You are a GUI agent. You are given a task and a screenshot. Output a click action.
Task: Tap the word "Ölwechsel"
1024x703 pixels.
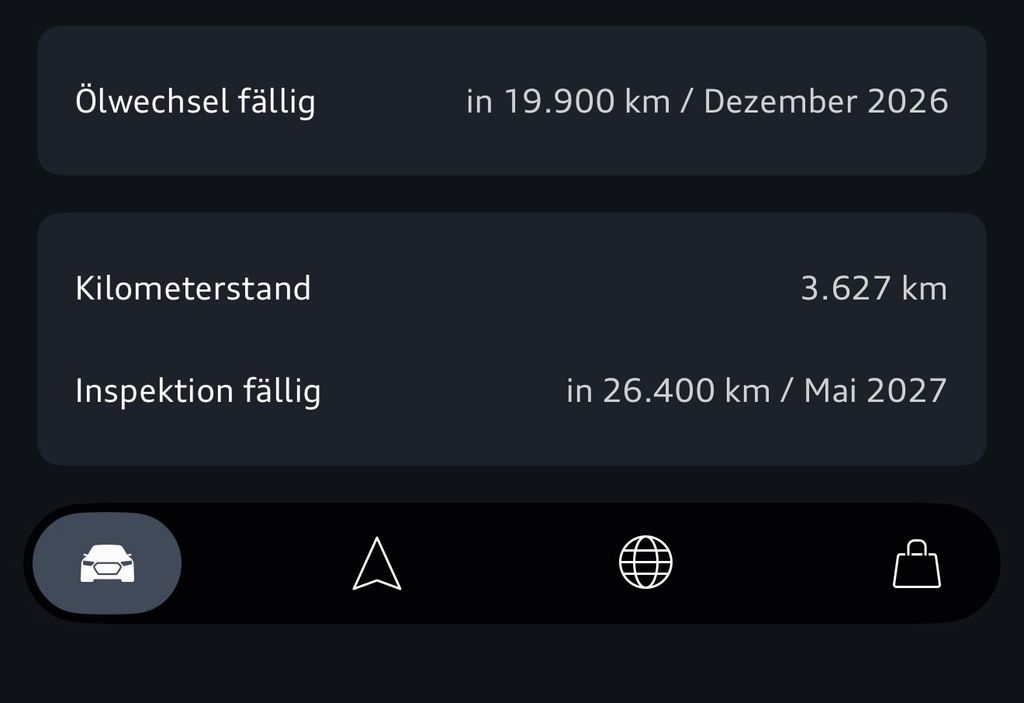coord(152,101)
